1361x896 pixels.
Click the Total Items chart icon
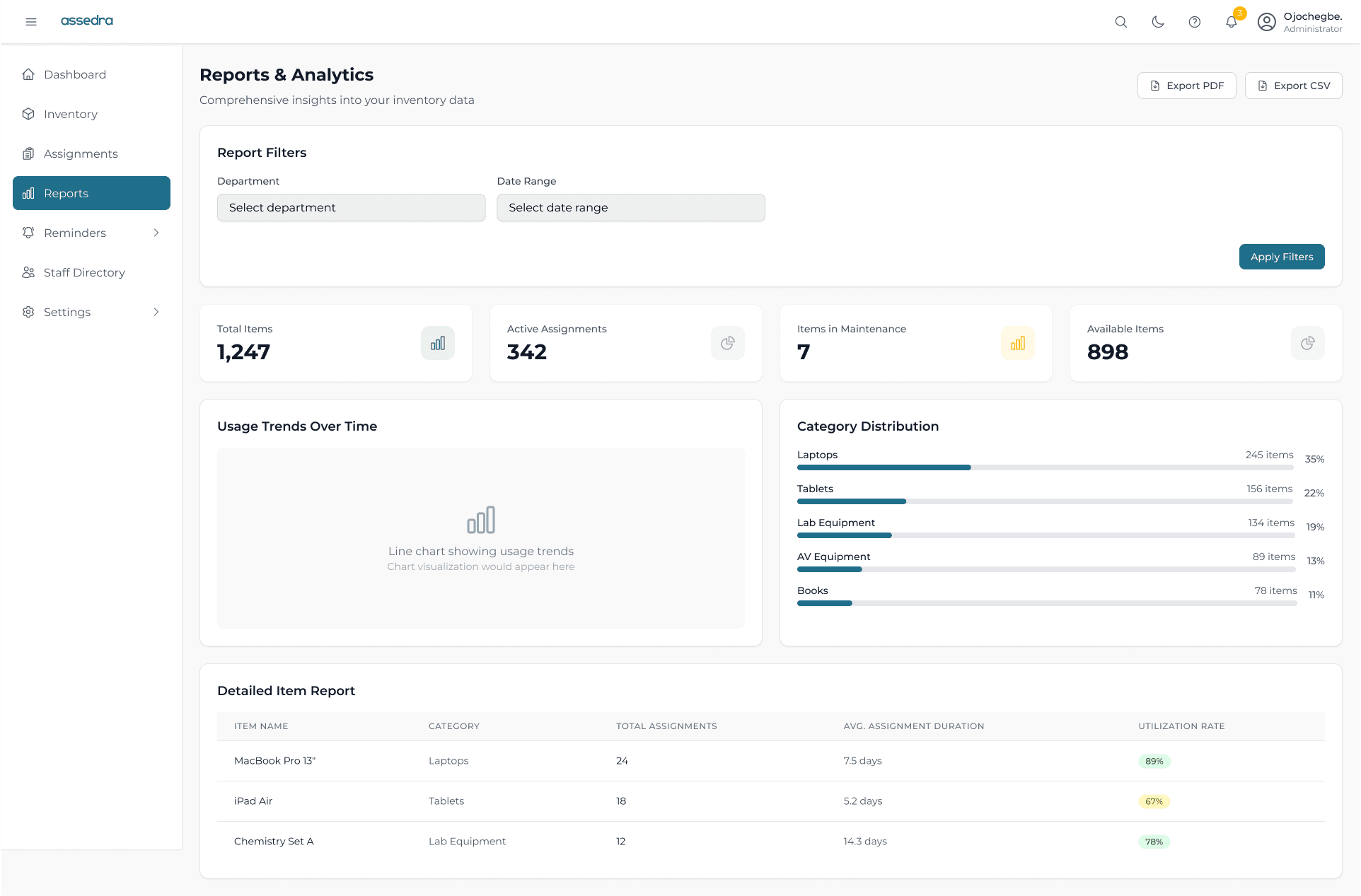(x=438, y=343)
